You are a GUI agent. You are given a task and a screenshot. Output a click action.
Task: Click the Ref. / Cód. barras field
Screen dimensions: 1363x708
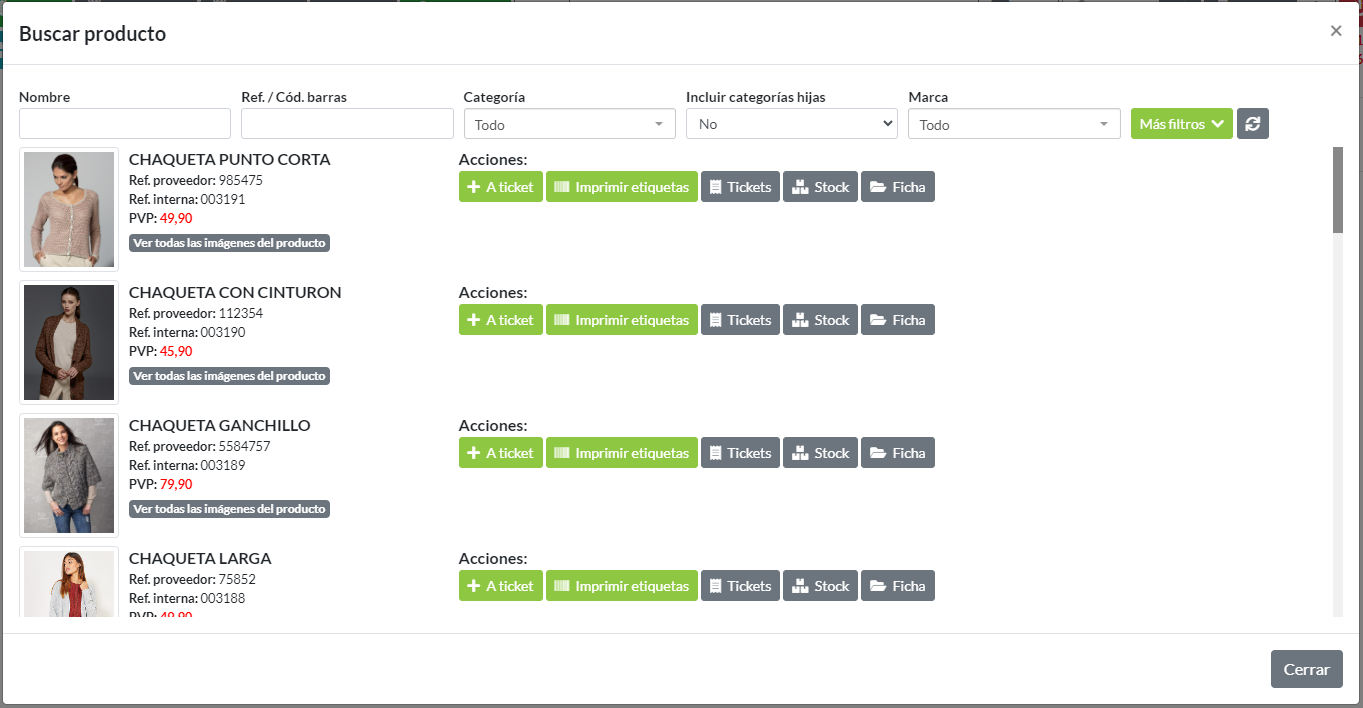point(347,124)
